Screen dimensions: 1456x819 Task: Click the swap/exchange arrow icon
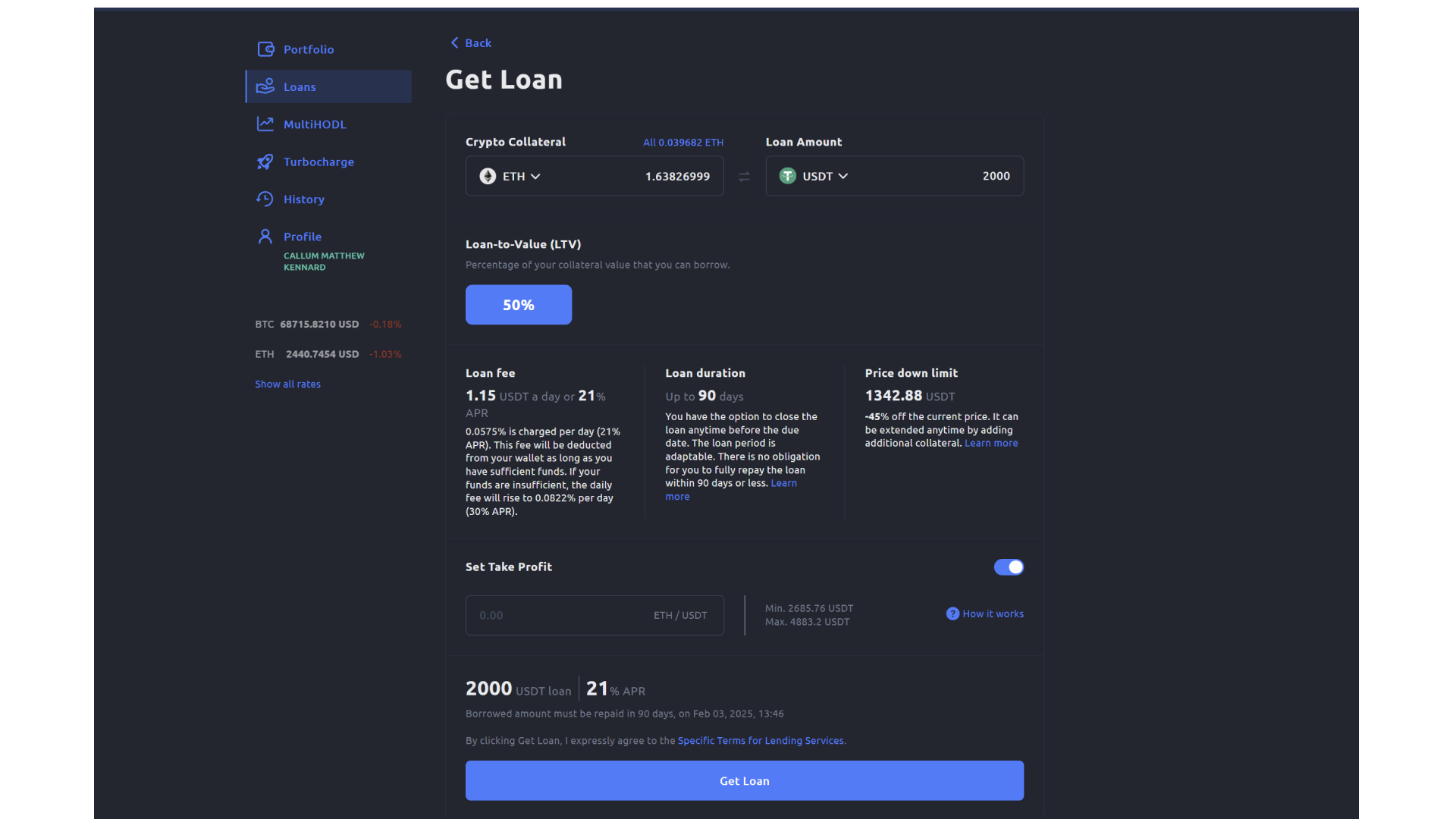(744, 176)
